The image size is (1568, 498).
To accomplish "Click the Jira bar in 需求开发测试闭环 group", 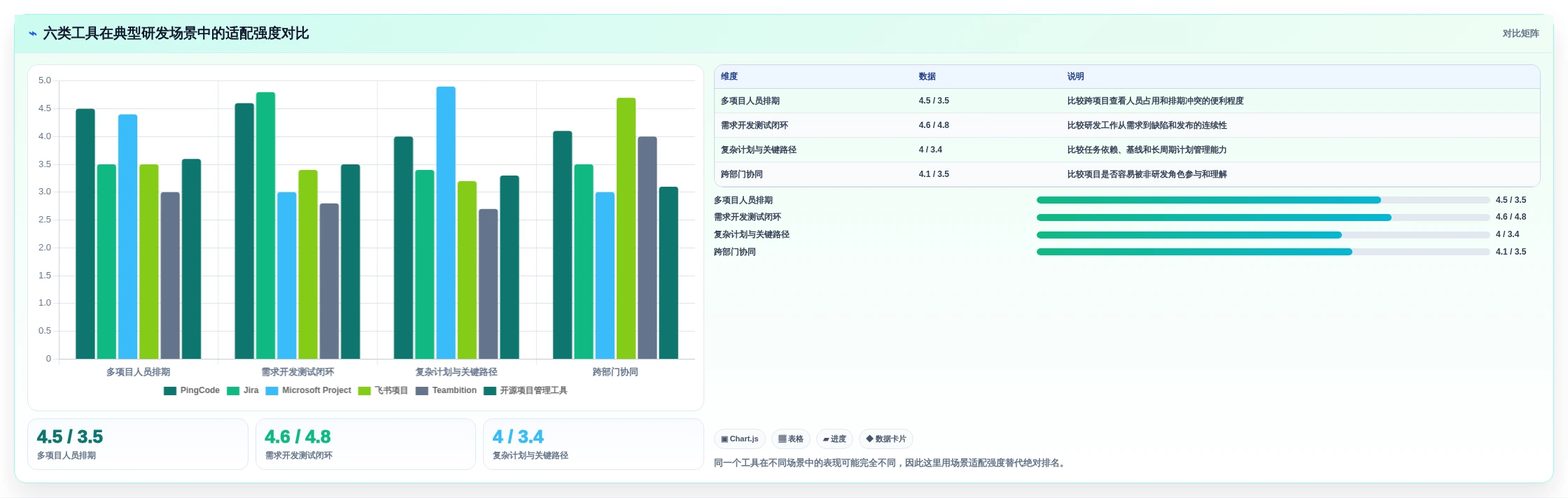I will pos(265,226).
